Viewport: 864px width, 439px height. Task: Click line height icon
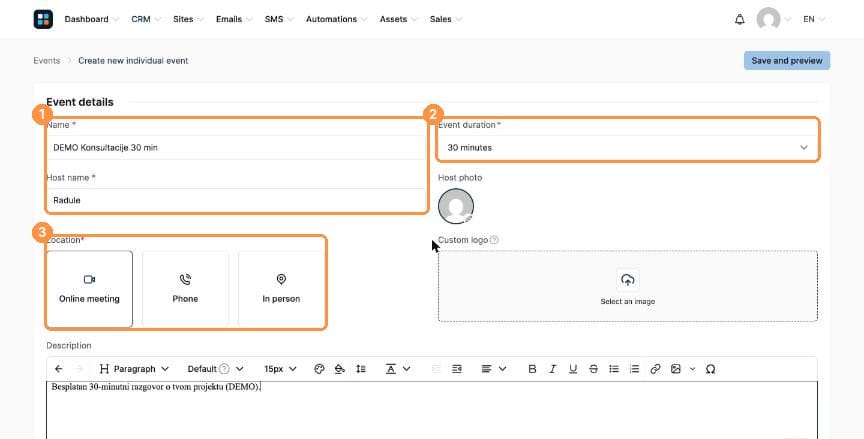360,369
